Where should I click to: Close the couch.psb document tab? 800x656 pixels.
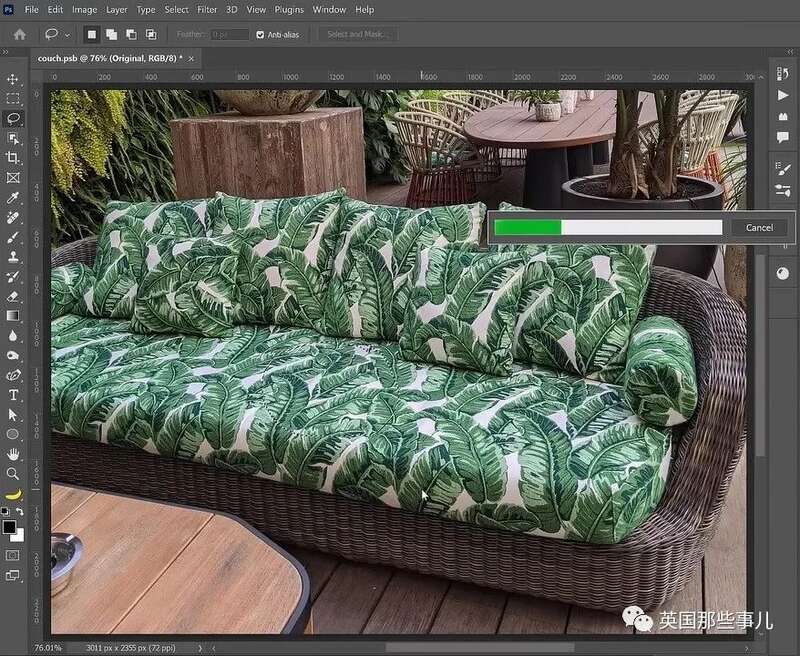tap(191, 59)
